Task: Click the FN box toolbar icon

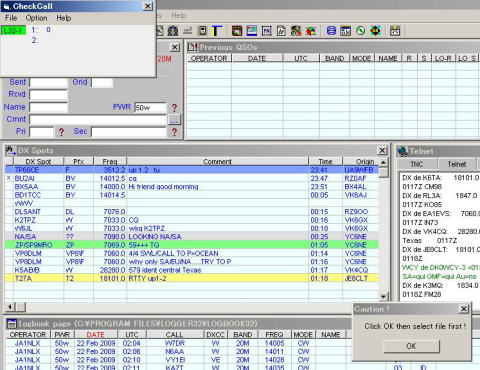Action: 266,31
